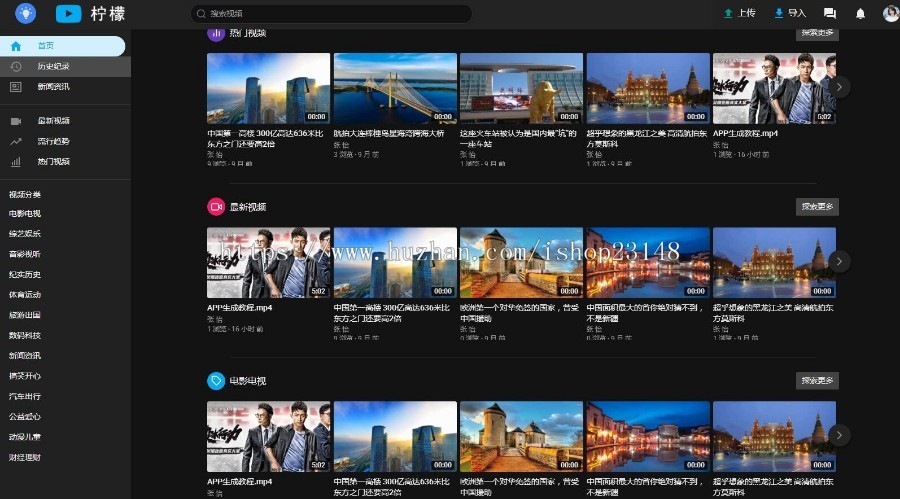The height and width of the screenshot is (499, 900).
Task: Open APP生成教程.mp4 title in 最新视频 row
Action: (x=239, y=308)
